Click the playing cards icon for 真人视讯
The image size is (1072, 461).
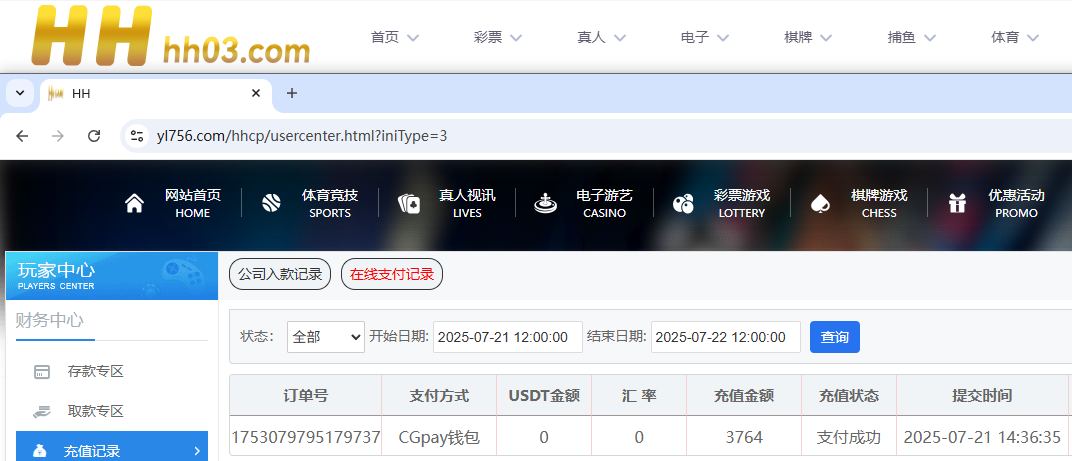click(409, 204)
